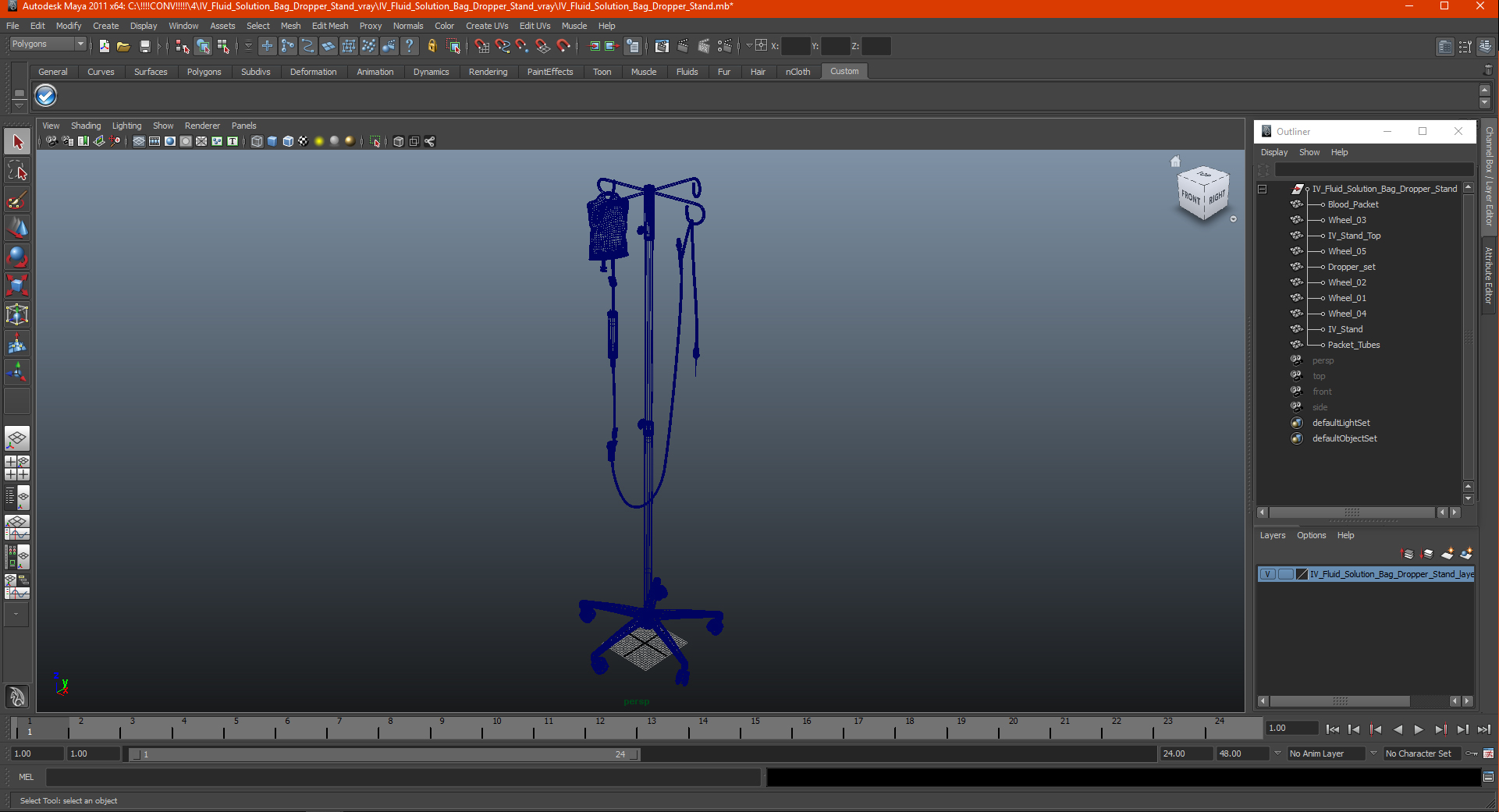The width and height of the screenshot is (1499, 812).
Task: Click play forwards button
Action: point(1419,729)
